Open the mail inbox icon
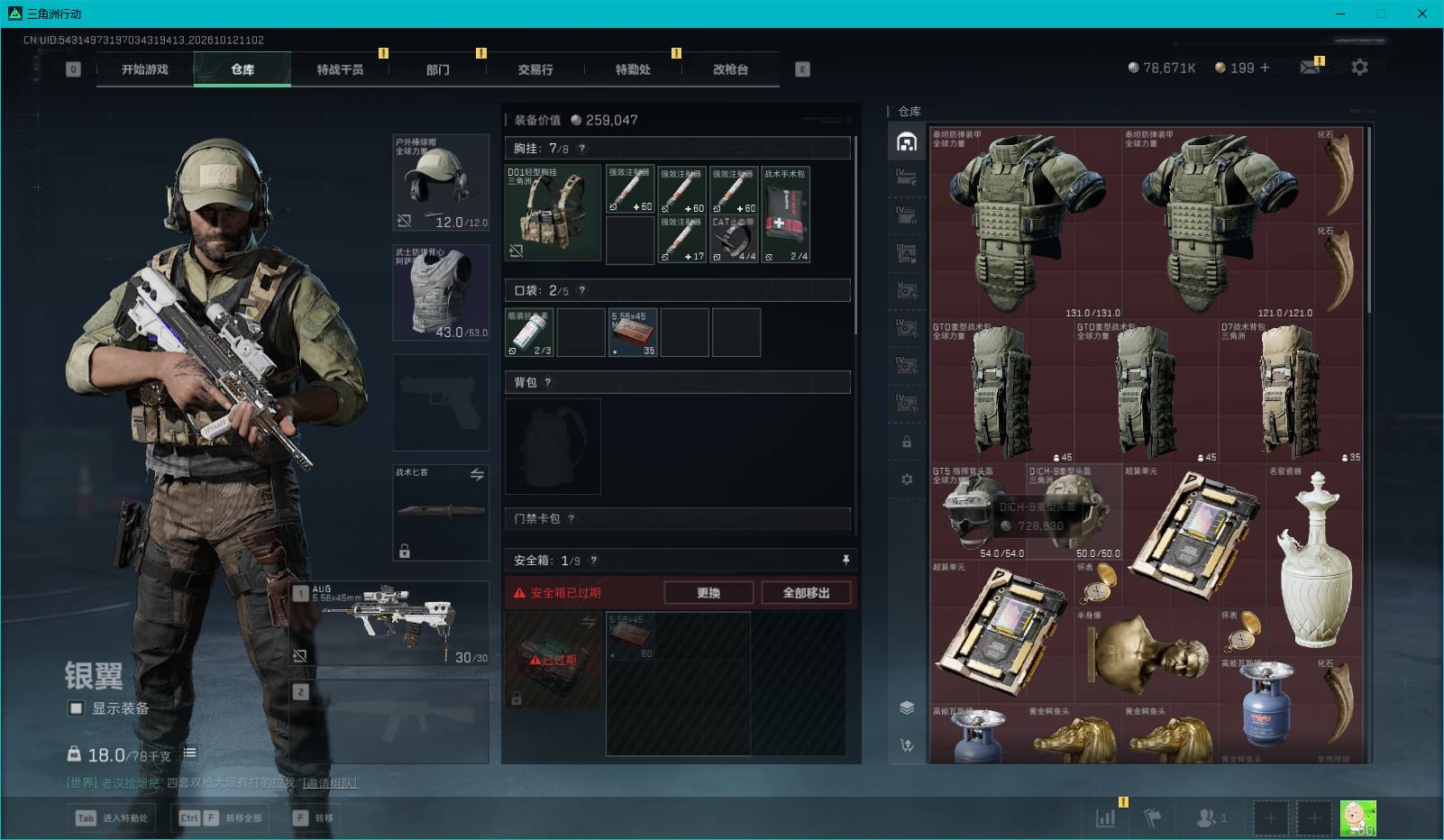The image size is (1444, 840). tap(1310, 68)
